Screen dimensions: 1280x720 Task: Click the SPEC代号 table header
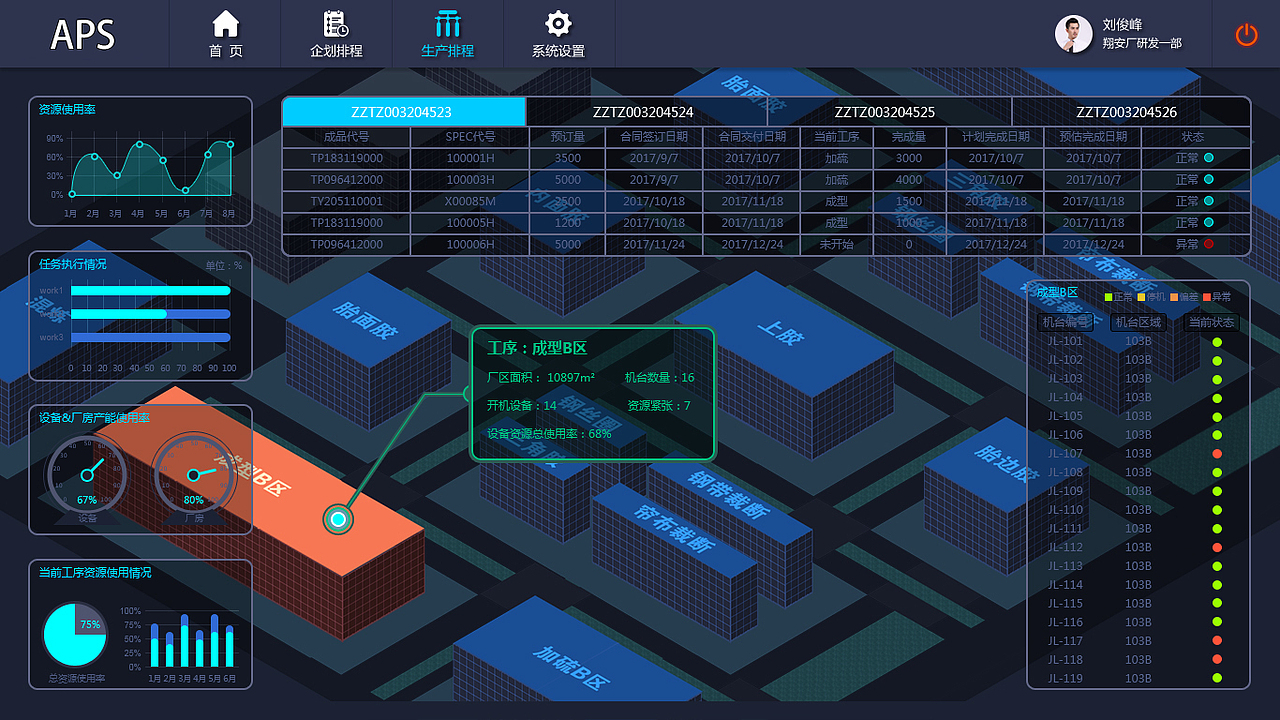point(470,137)
